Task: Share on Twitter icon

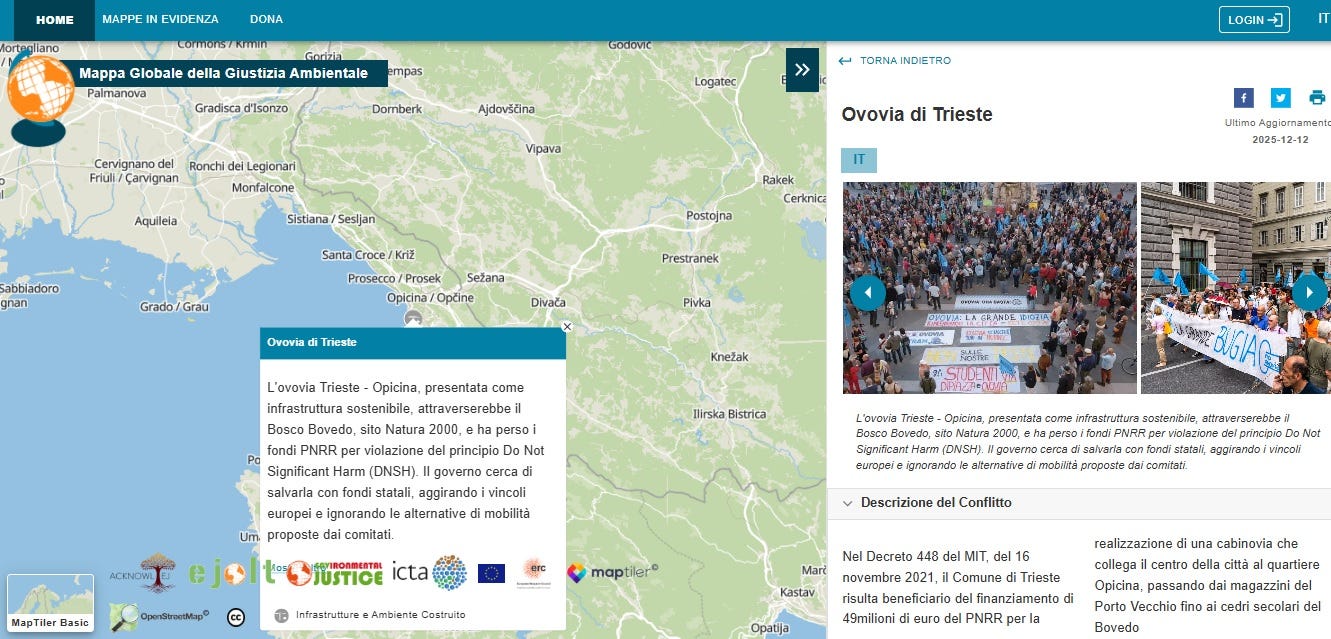Action: [x=1281, y=98]
